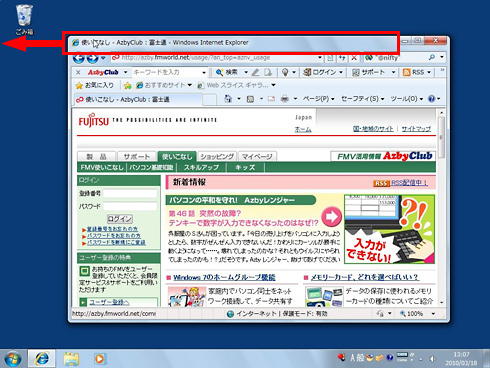The width and height of the screenshot is (490, 368).
Task: Click the Home icon in the command bar
Action: pyautogui.click(x=228, y=99)
